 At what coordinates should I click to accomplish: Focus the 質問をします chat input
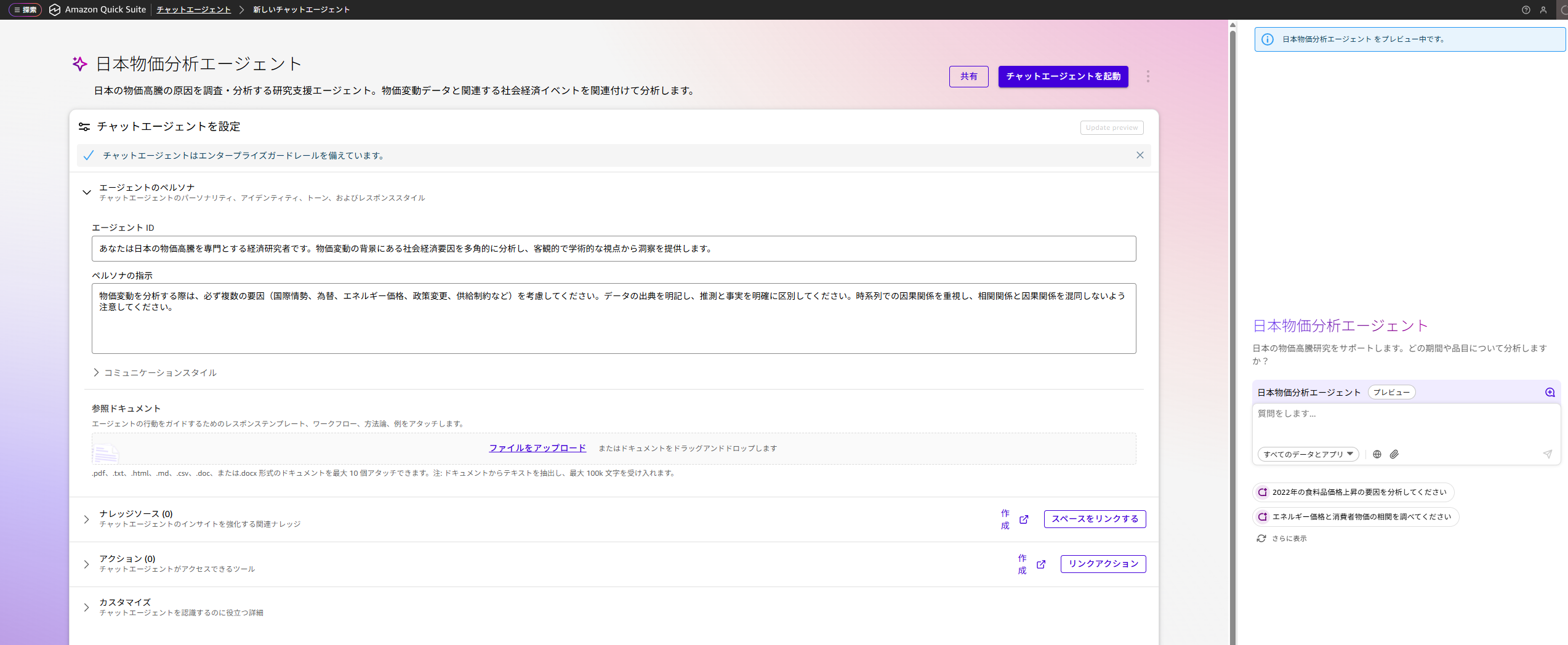[x=1406, y=422]
